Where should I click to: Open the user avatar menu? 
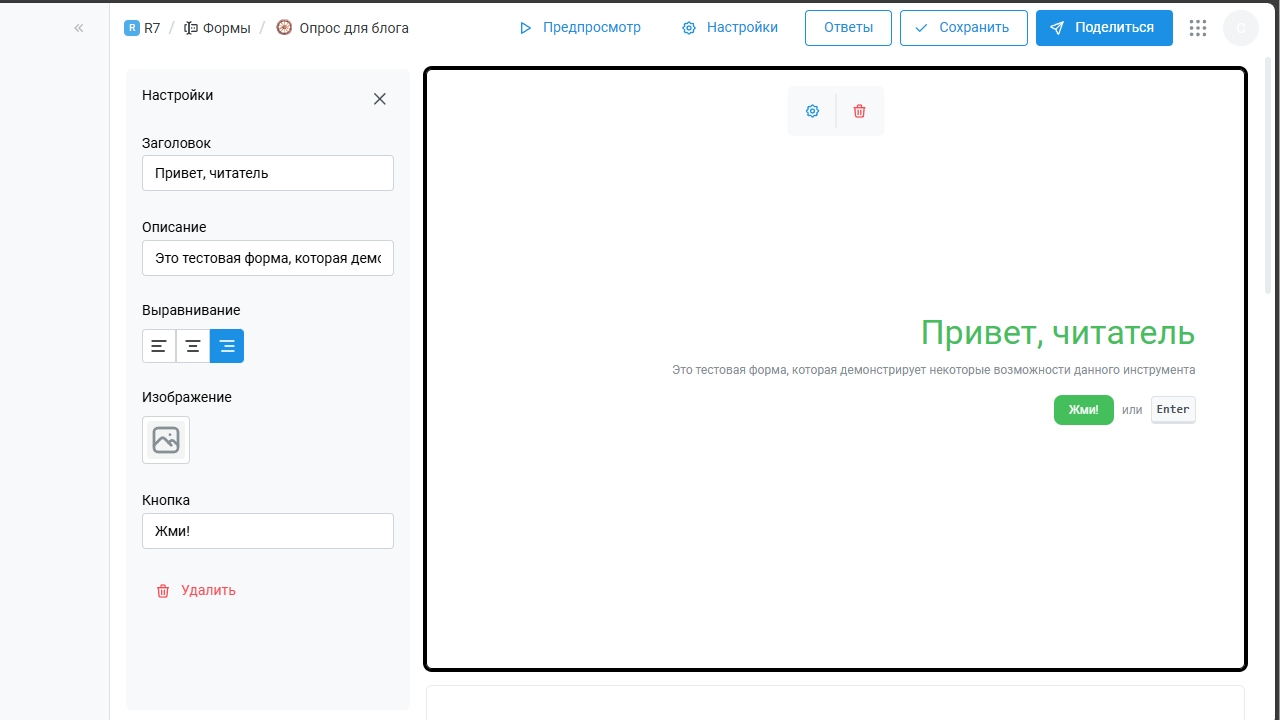click(x=1241, y=28)
